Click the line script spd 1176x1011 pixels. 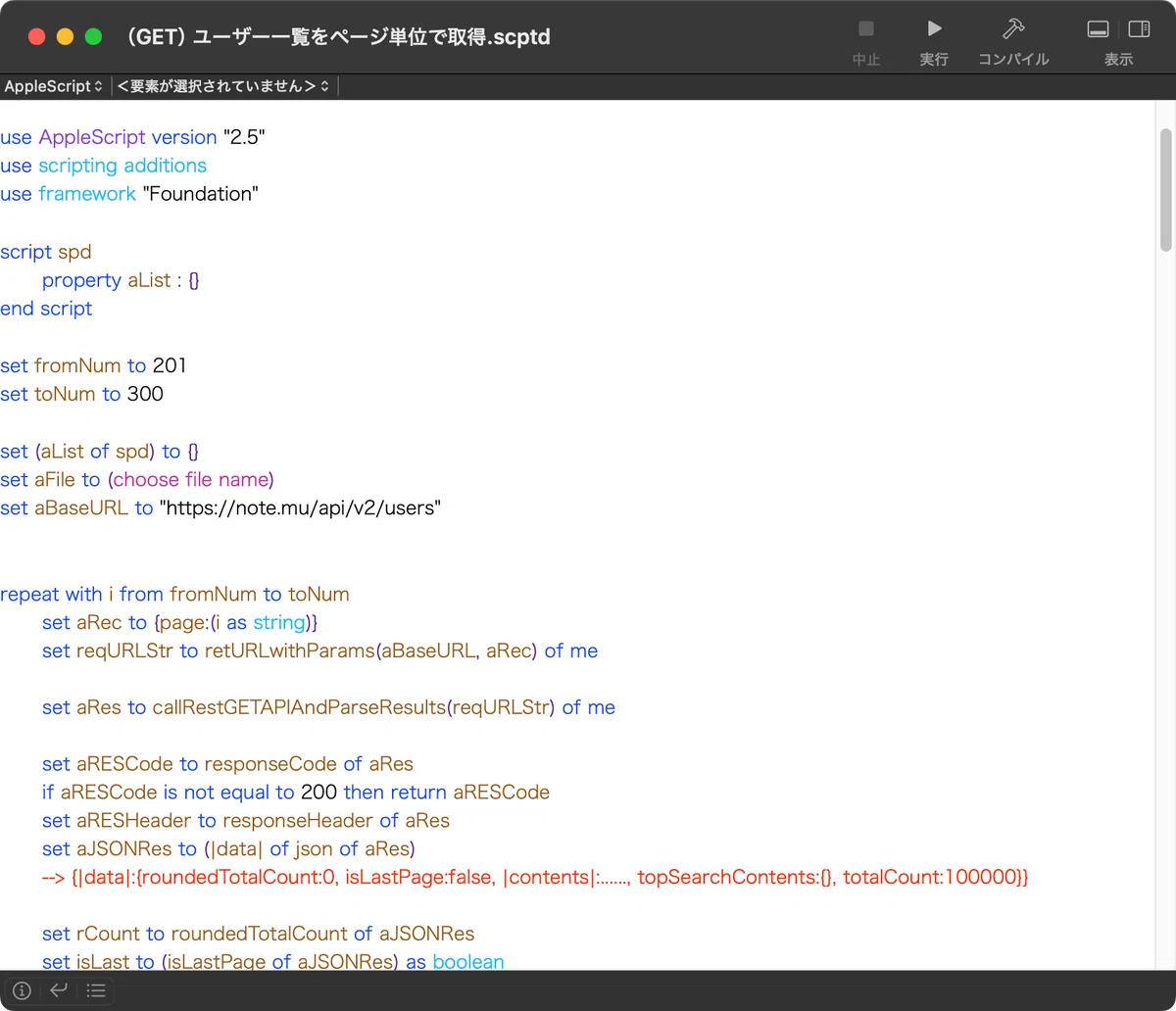46,252
